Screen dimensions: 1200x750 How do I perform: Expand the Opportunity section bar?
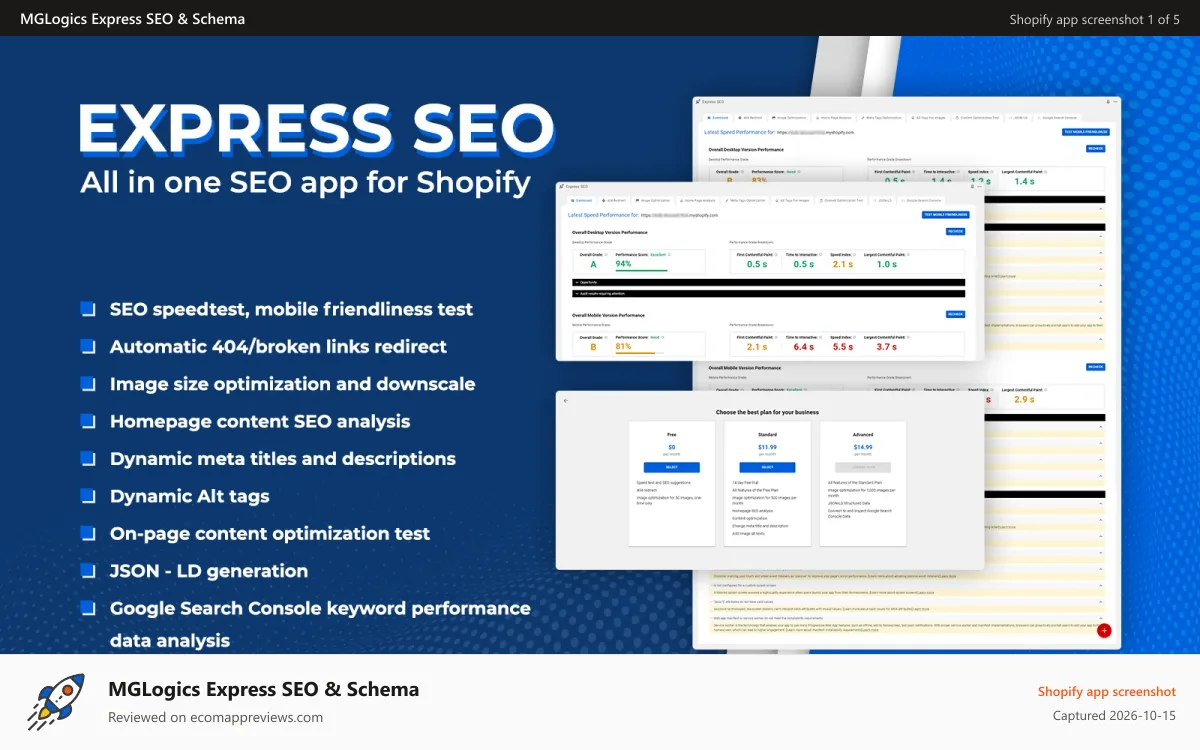768,282
